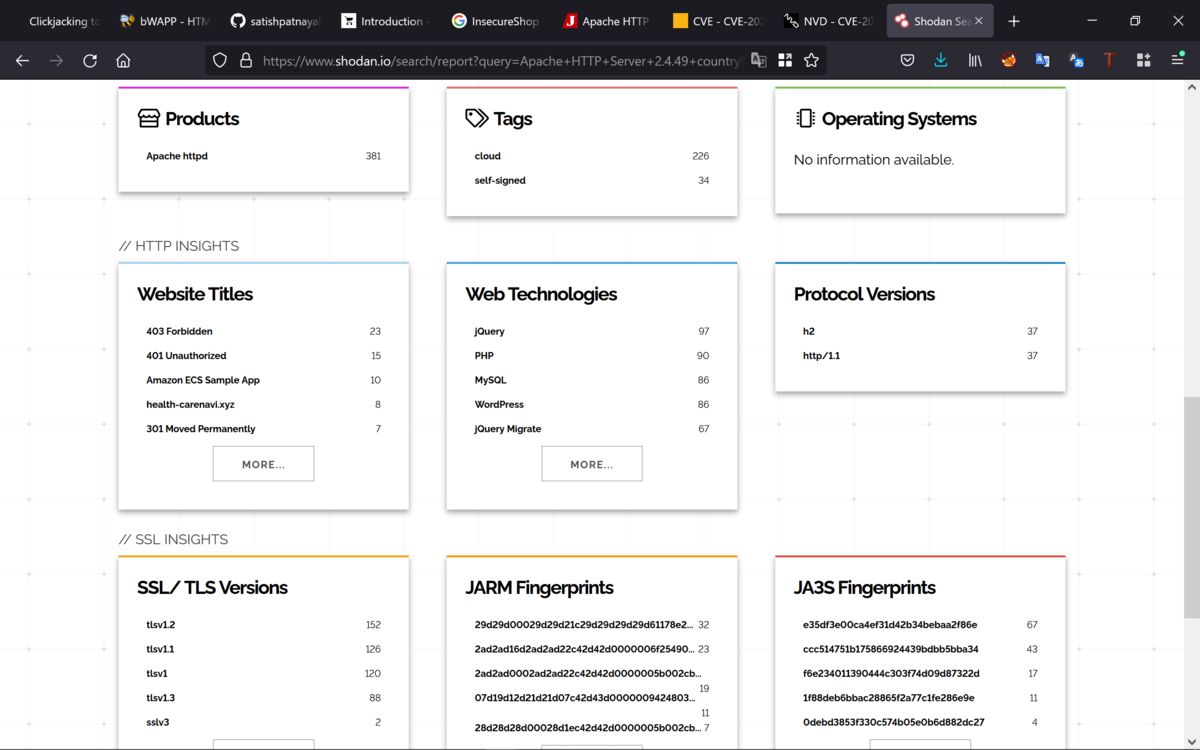Select the 401 Unauthorized website title
Screen dimensions: 1200x750
(x=186, y=356)
